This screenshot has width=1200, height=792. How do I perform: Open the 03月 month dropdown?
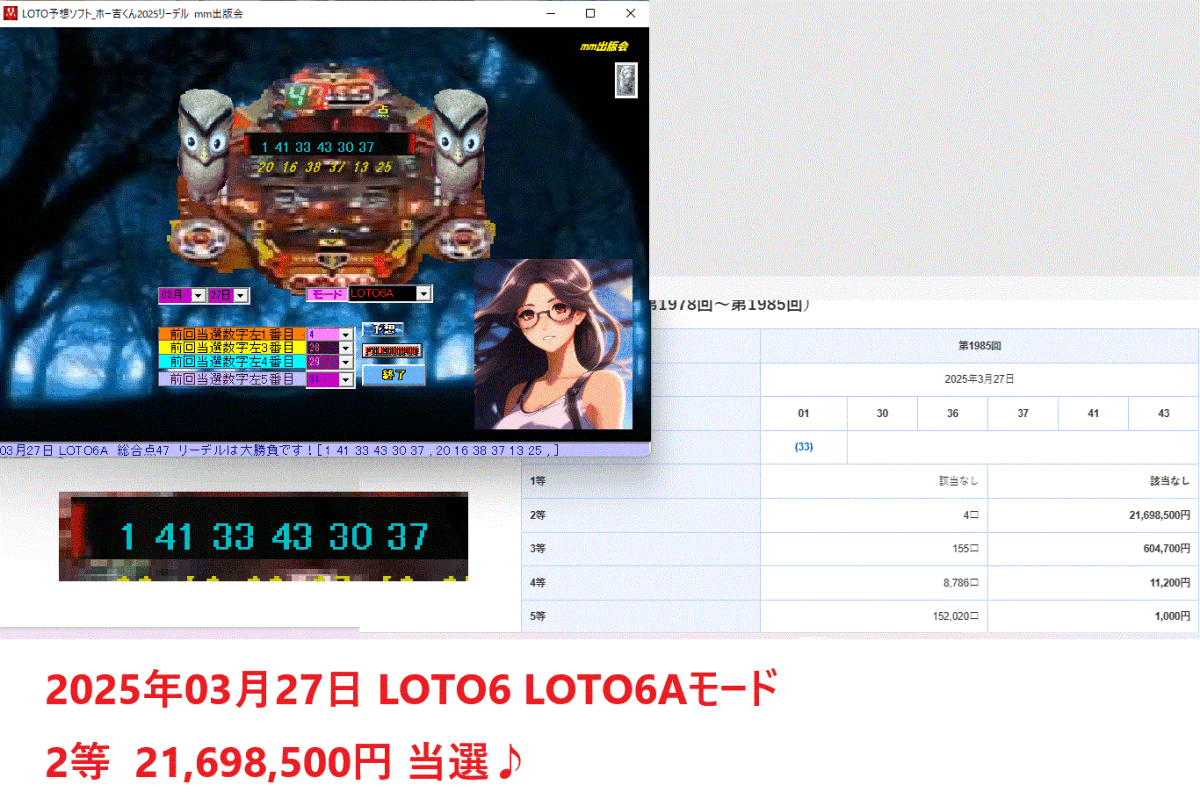(x=199, y=293)
